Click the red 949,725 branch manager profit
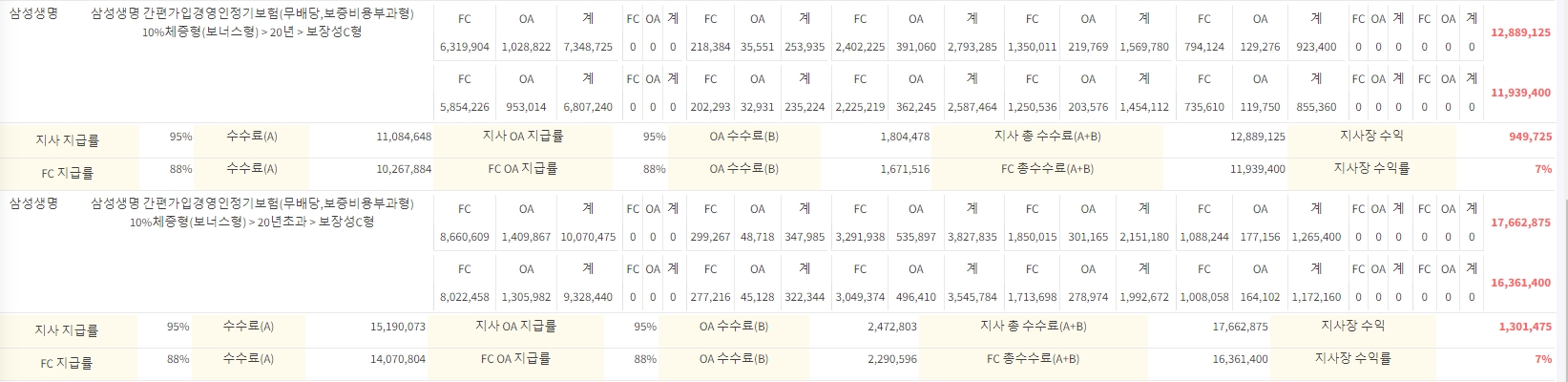 (1531, 137)
